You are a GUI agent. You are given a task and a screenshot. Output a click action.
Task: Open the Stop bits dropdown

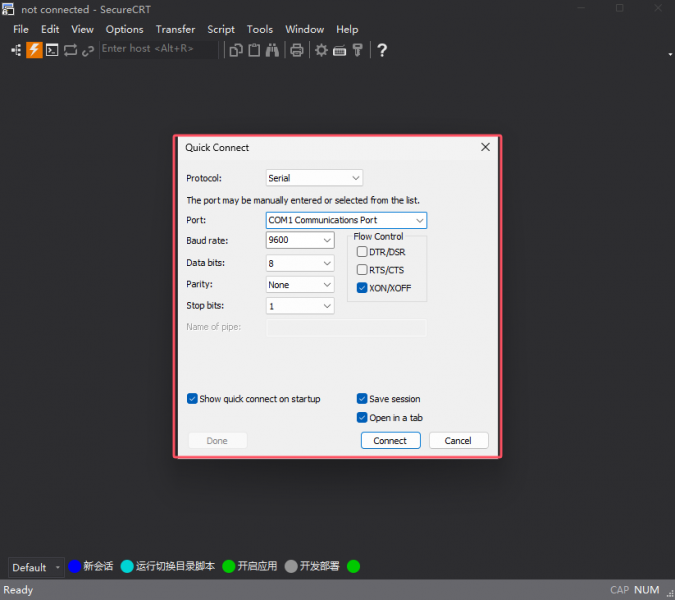(300, 306)
